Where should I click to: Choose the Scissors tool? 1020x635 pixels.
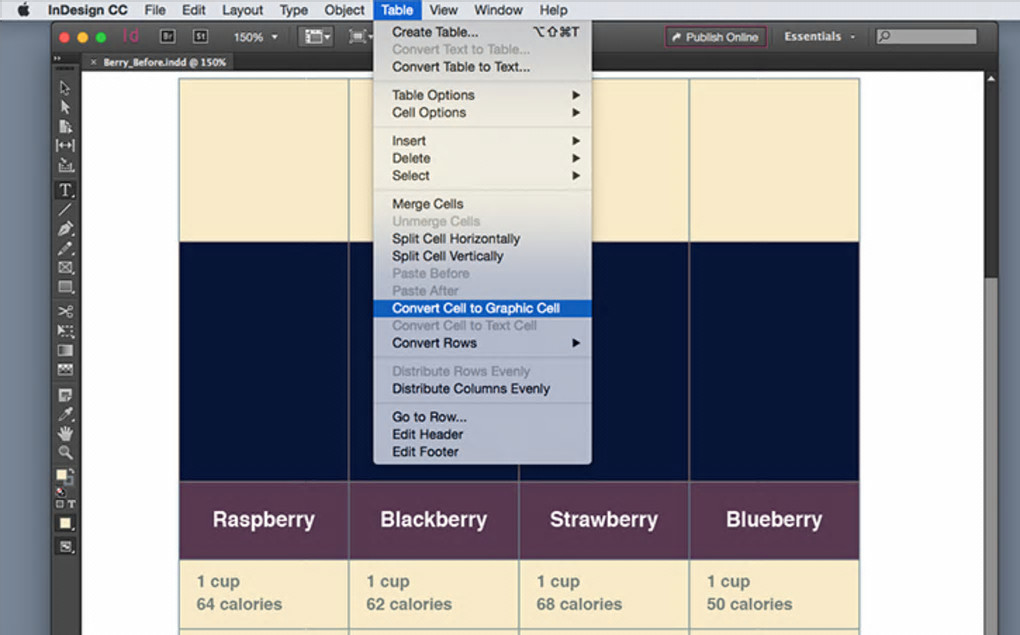click(65, 311)
